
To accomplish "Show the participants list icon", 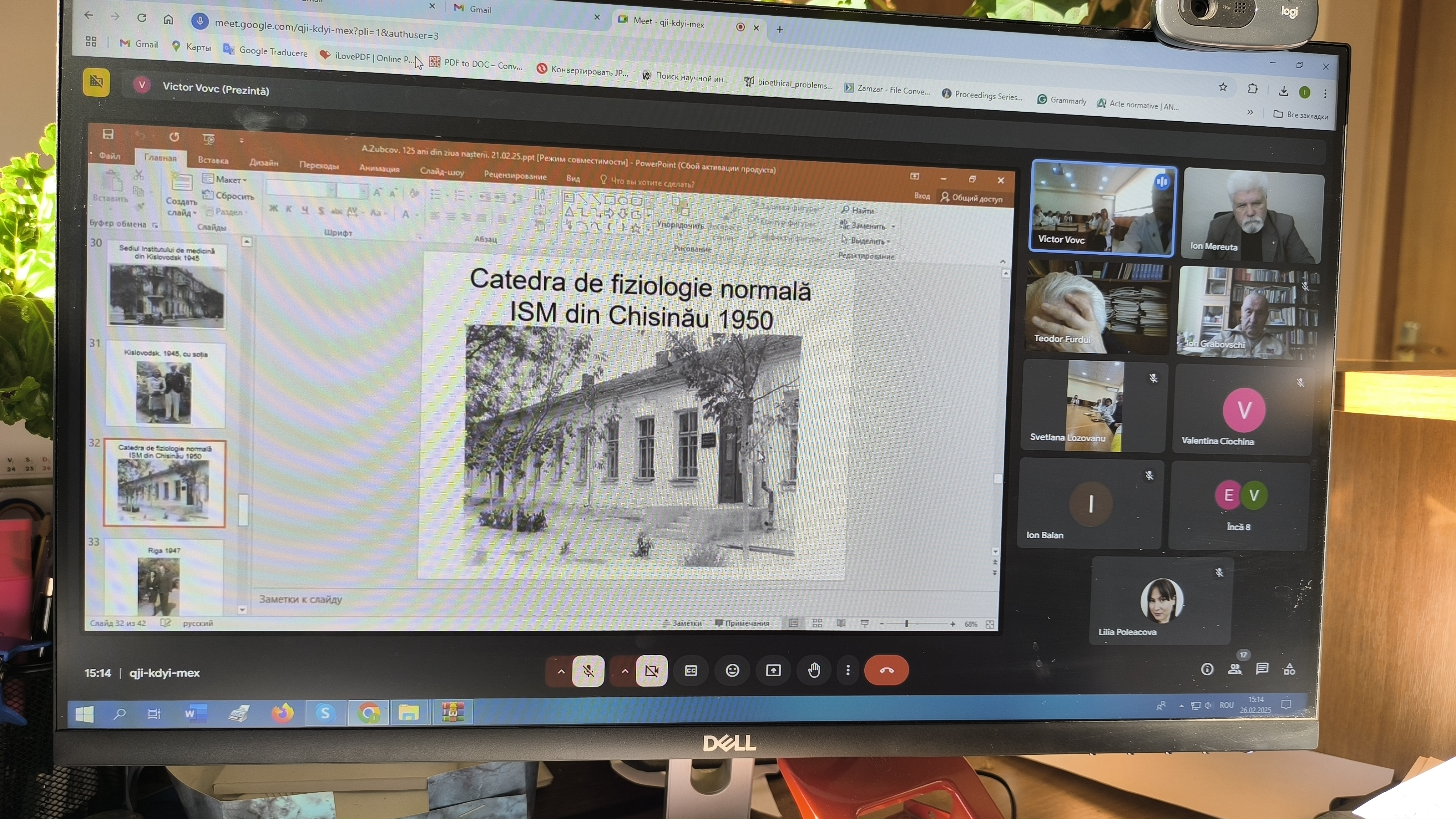I will click(x=1234, y=669).
